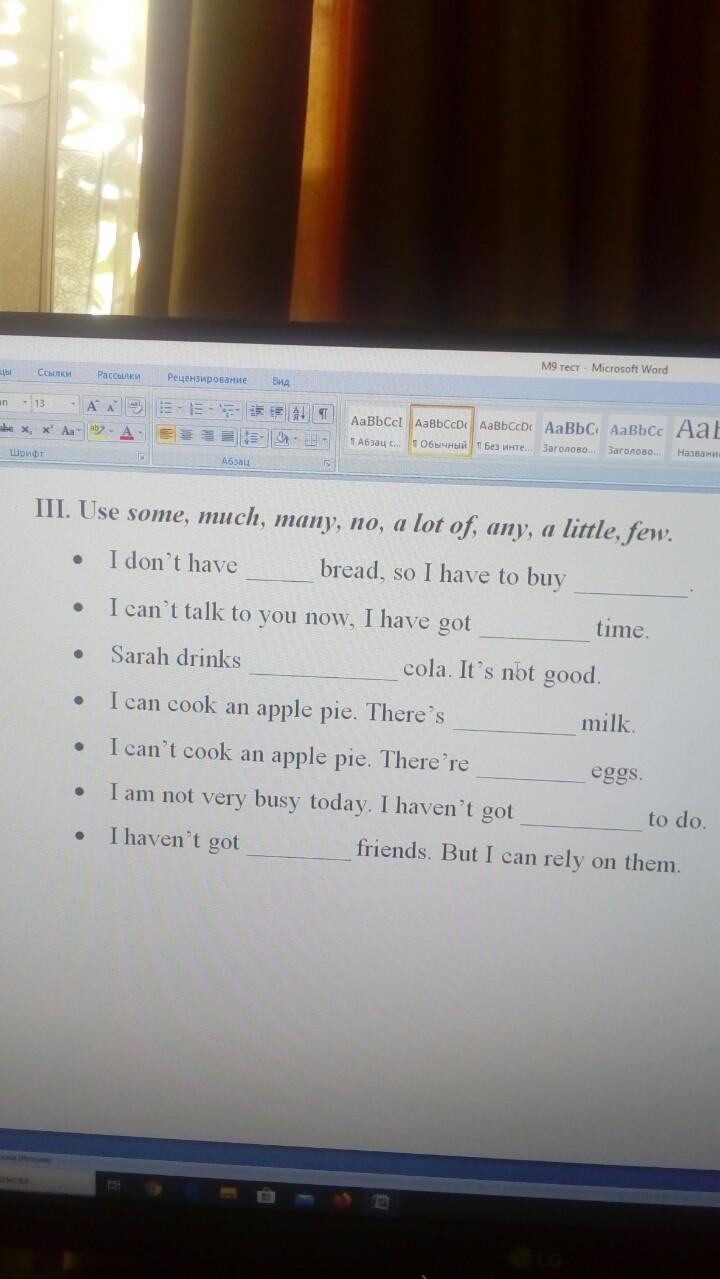Click the red font color button
This screenshot has width=720, height=1279.
point(128,432)
